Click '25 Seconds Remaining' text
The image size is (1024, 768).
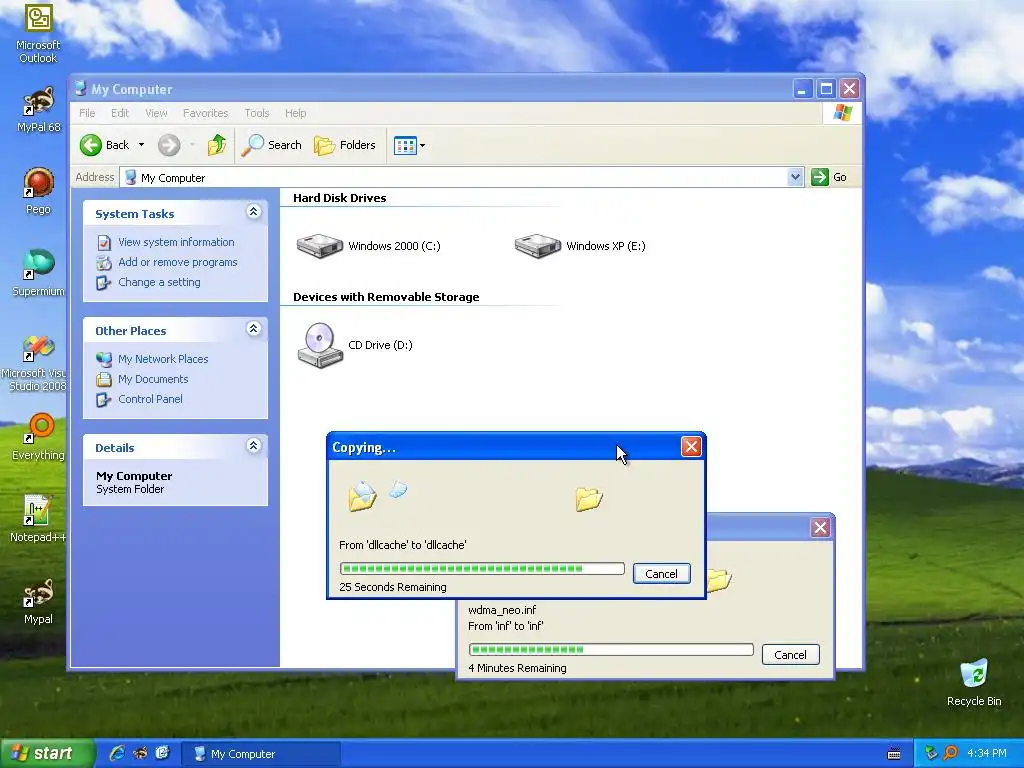click(393, 587)
